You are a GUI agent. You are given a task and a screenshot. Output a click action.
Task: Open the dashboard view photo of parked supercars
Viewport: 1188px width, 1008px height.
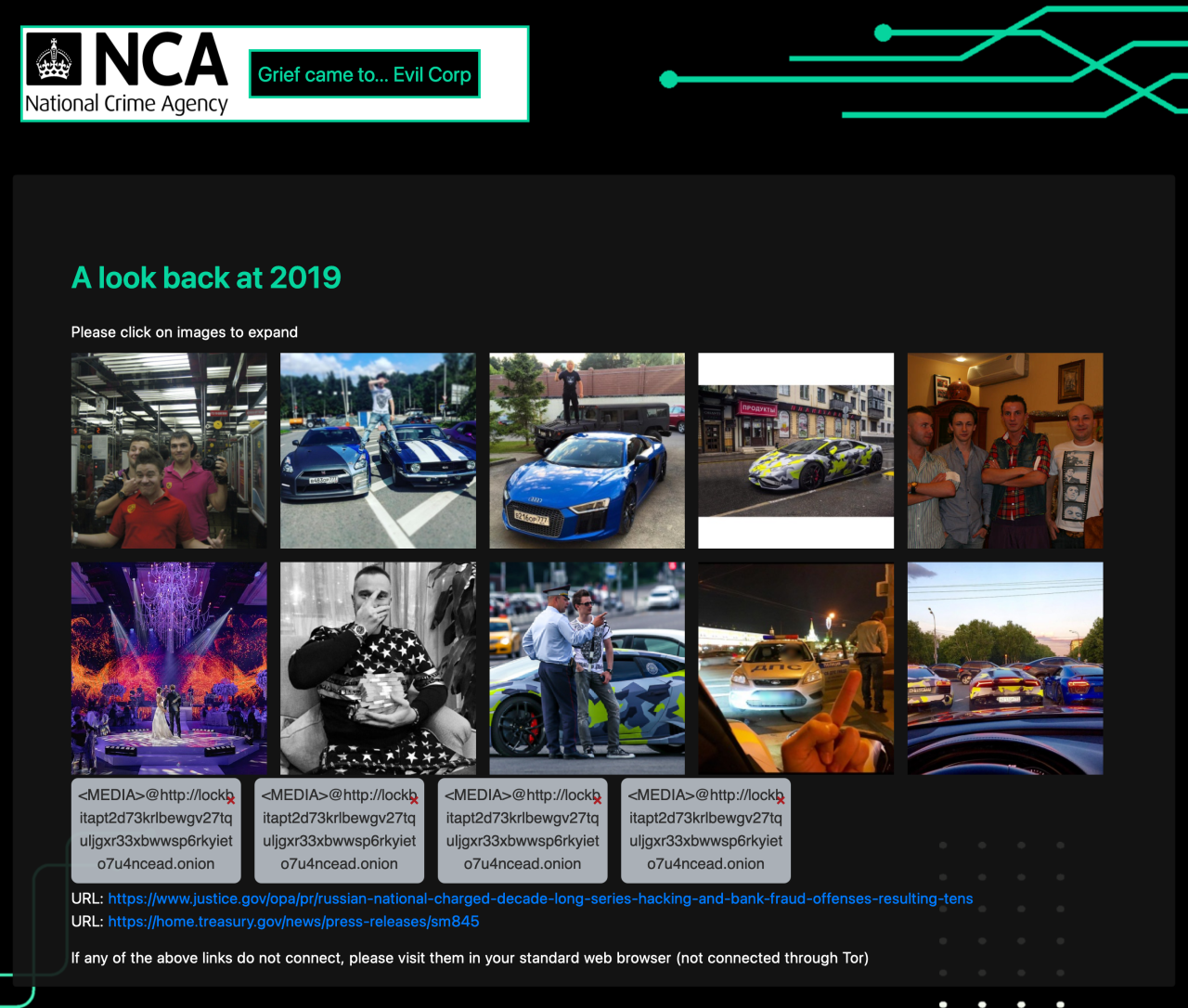coord(1005,668)
